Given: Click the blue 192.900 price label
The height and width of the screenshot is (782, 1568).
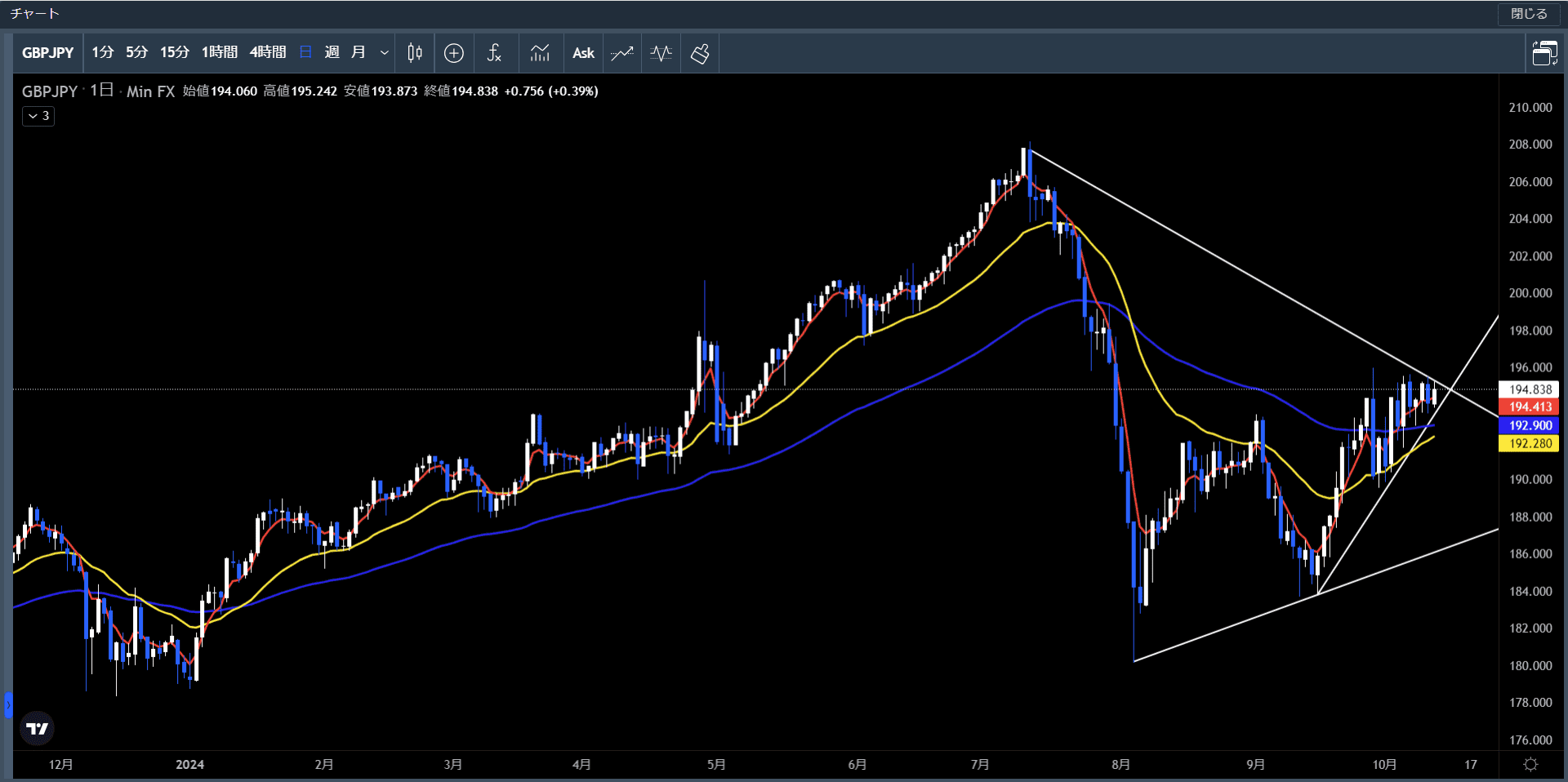Looking at the screenshot, I should tap(1529, 425).
